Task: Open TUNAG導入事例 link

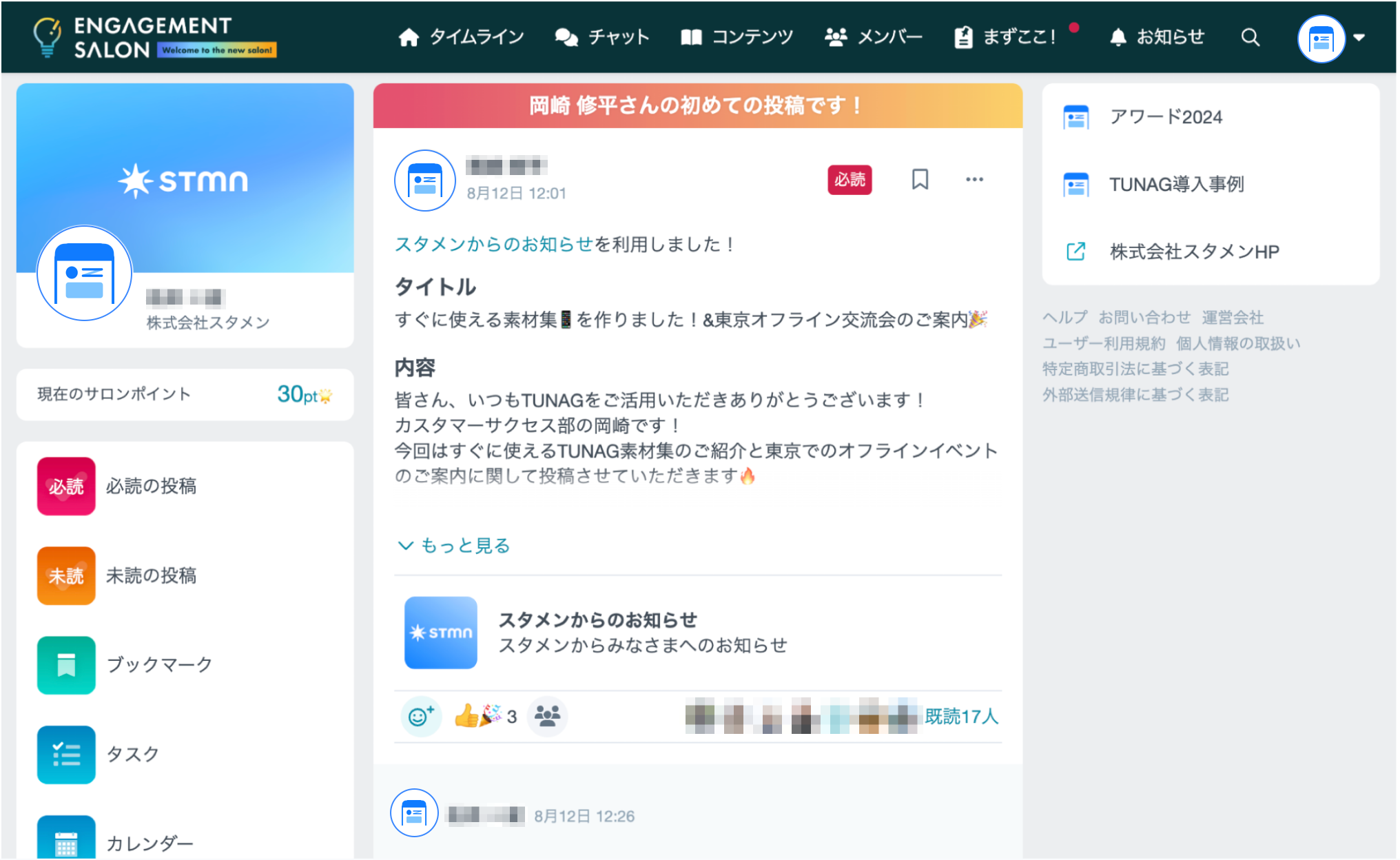Action: click(x=1177, y=185)
